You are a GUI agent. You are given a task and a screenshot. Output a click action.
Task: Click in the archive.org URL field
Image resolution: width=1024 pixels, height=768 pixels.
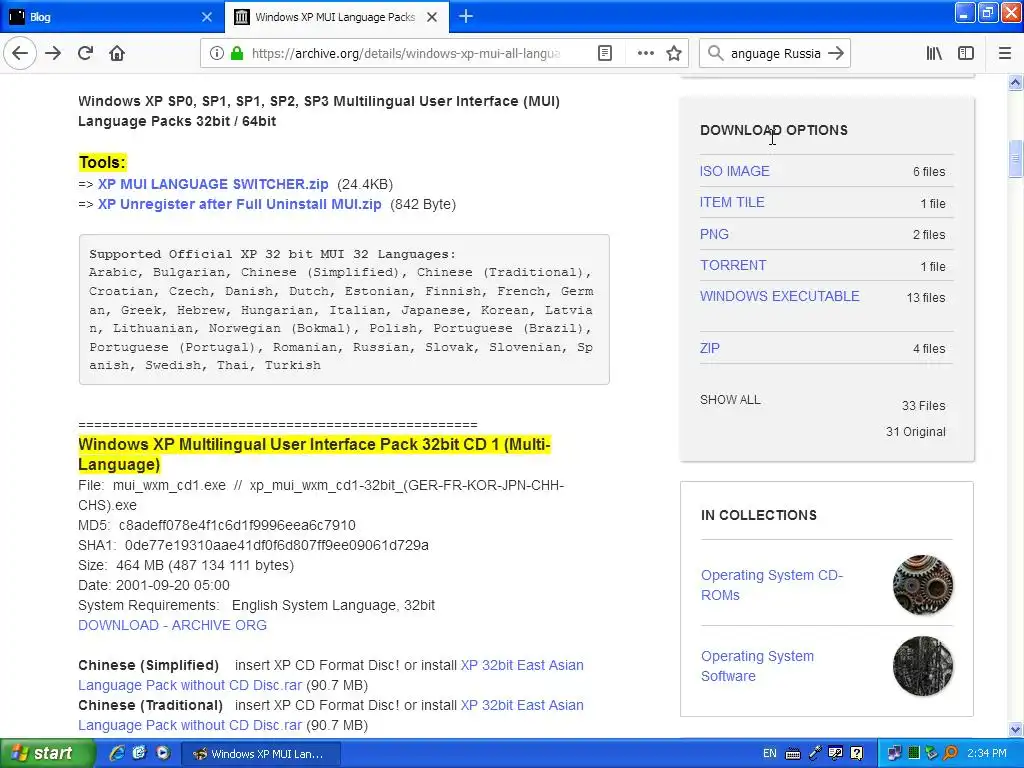405,54
